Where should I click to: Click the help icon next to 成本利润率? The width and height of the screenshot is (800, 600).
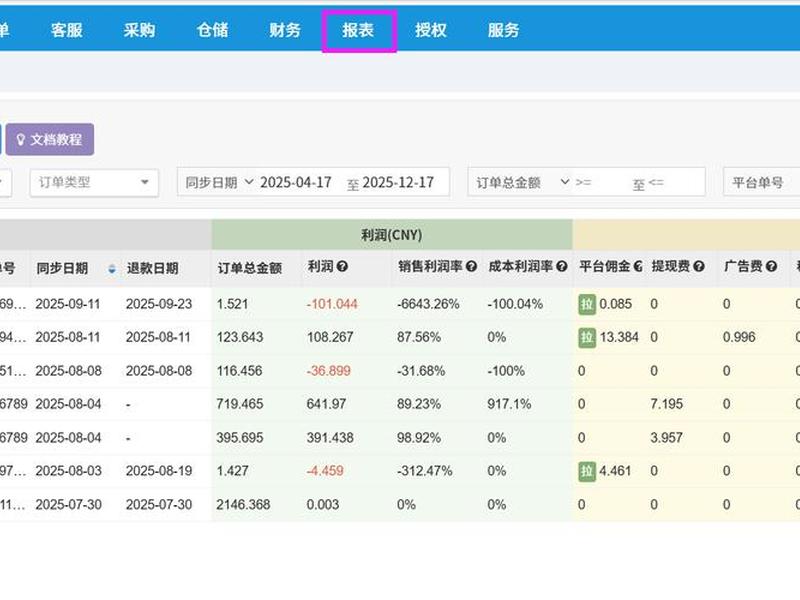click(562, 266)
